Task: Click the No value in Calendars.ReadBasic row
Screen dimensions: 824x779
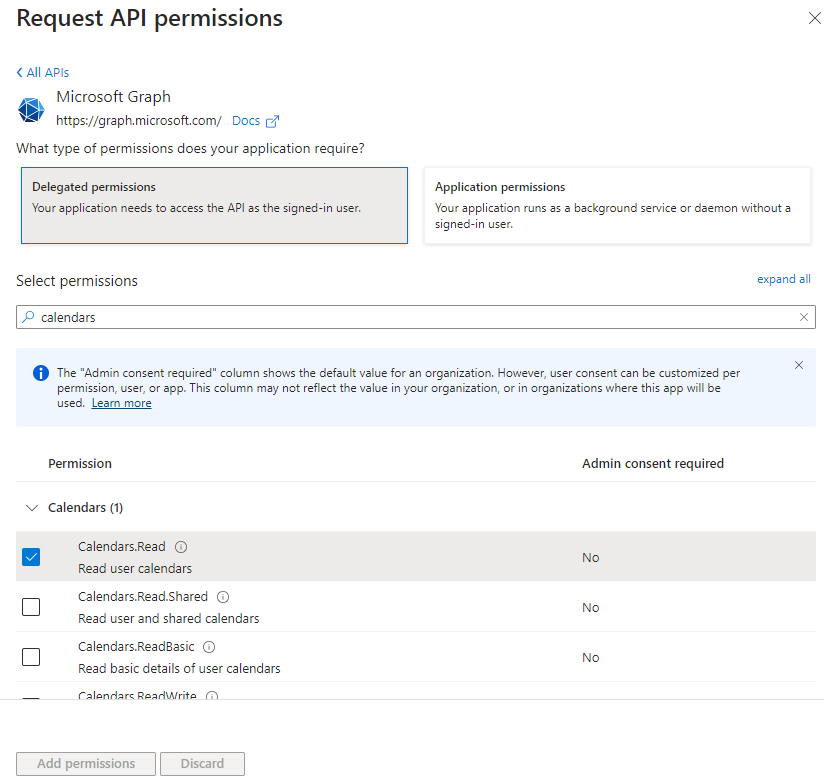Action: [x=591, y=658]
